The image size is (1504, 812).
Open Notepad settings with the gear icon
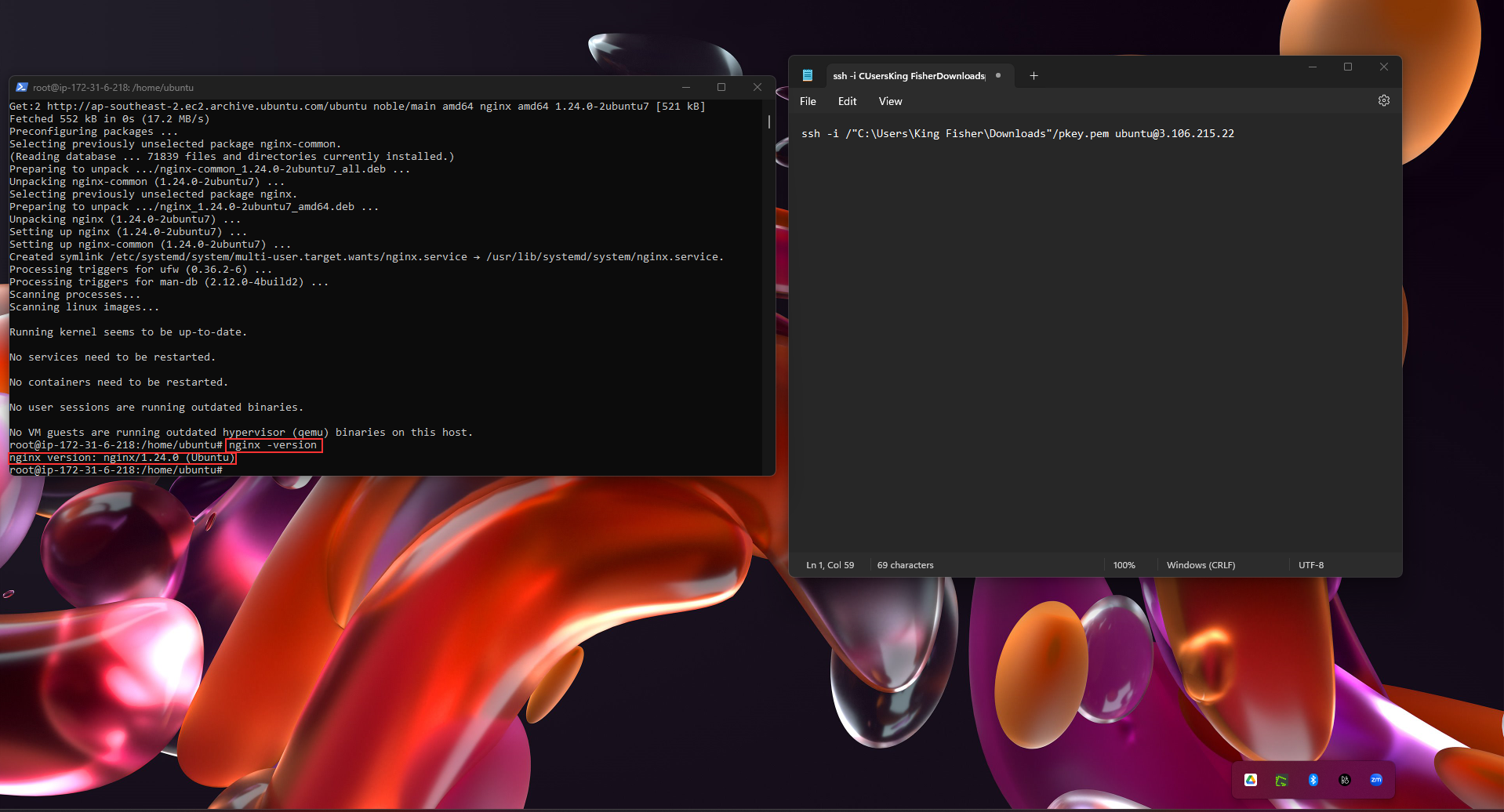tap(1383, 100)
